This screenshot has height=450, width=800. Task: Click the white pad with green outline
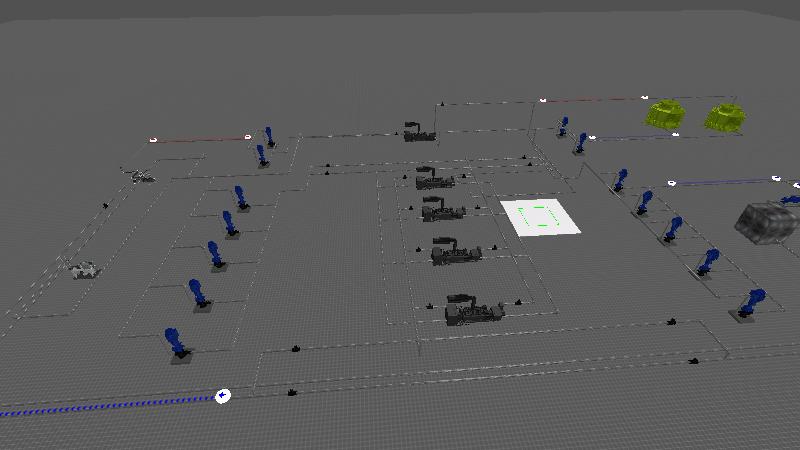tap(539, 217)
